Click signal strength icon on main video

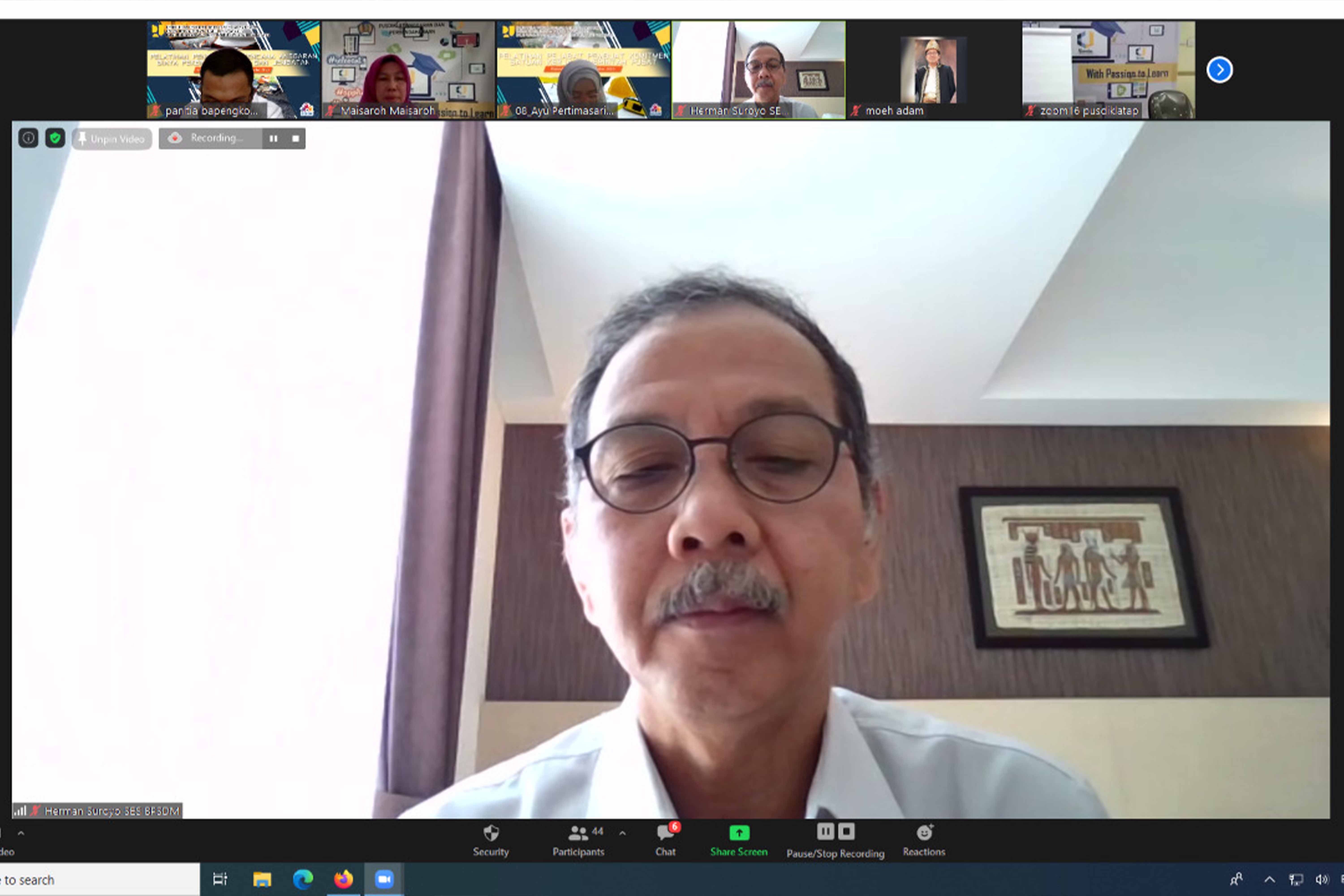(x=21, y=811)
